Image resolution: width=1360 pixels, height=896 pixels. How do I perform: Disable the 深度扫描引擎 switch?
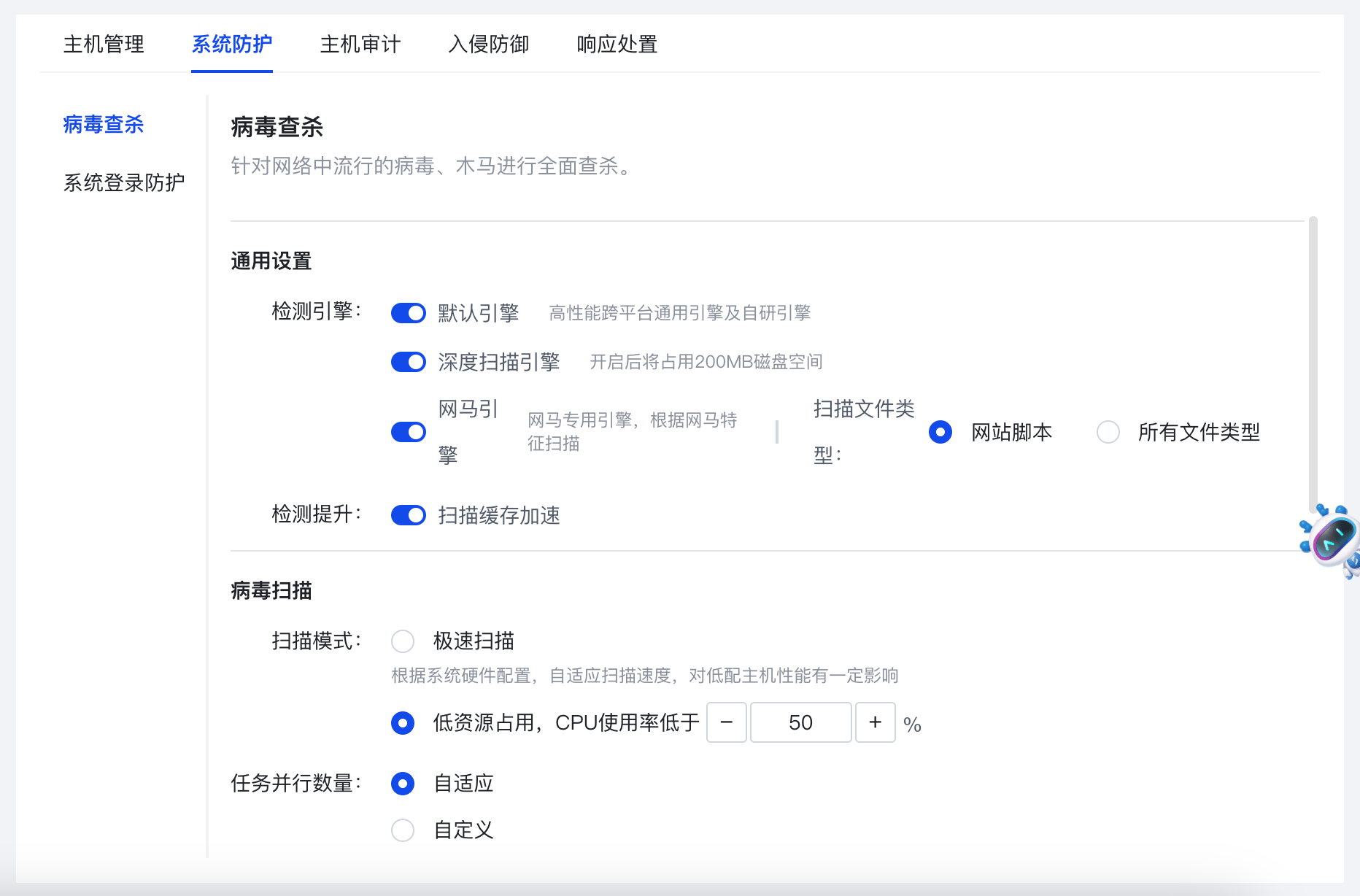pyautogui.click(x=409, y=362)
